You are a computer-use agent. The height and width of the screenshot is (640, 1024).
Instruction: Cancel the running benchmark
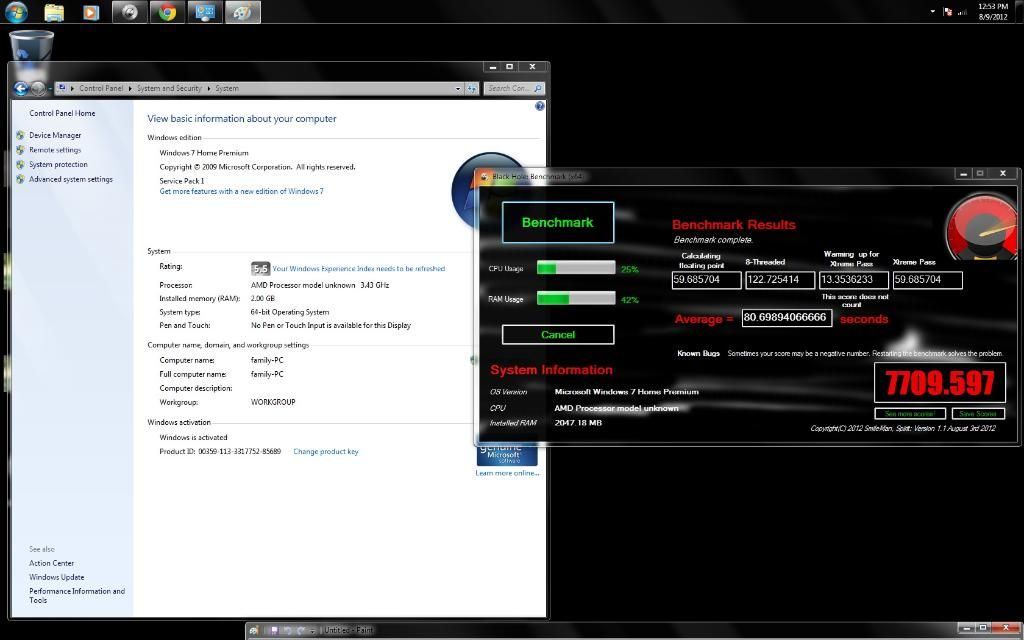558,334
